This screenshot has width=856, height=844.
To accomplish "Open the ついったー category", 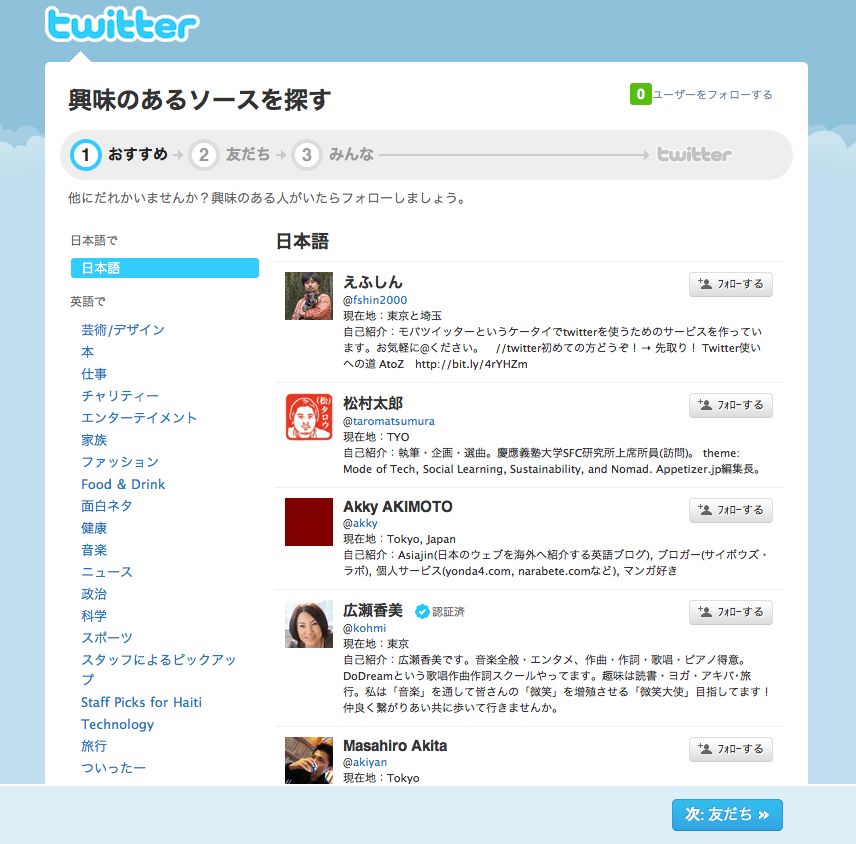I will (x=114, y=768).
